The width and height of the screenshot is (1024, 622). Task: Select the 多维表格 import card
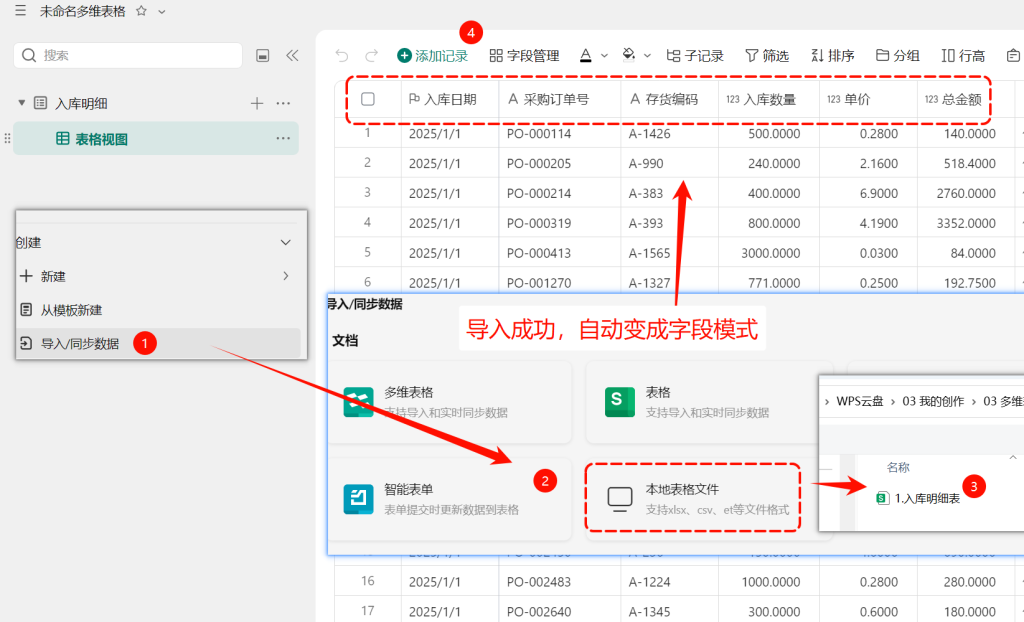click(x=449, y=401)
